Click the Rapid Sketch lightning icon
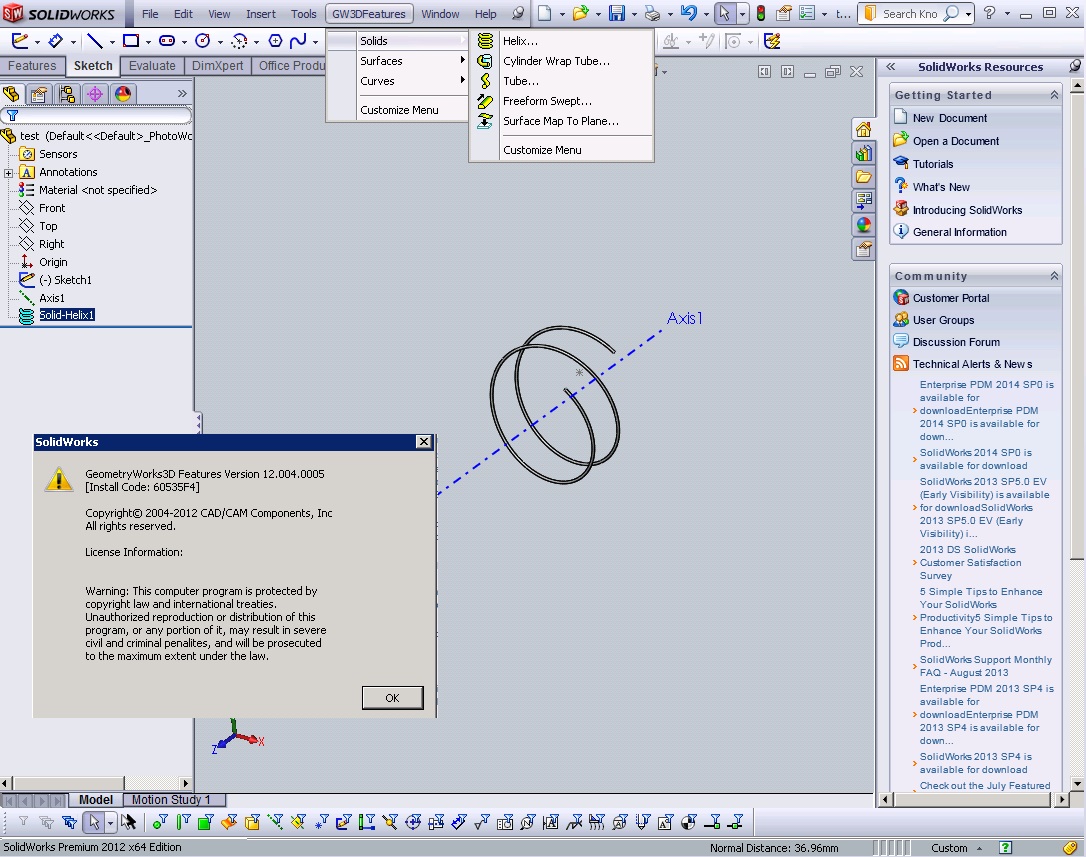Screen dimensions: 1086x857 coord(772,42)
